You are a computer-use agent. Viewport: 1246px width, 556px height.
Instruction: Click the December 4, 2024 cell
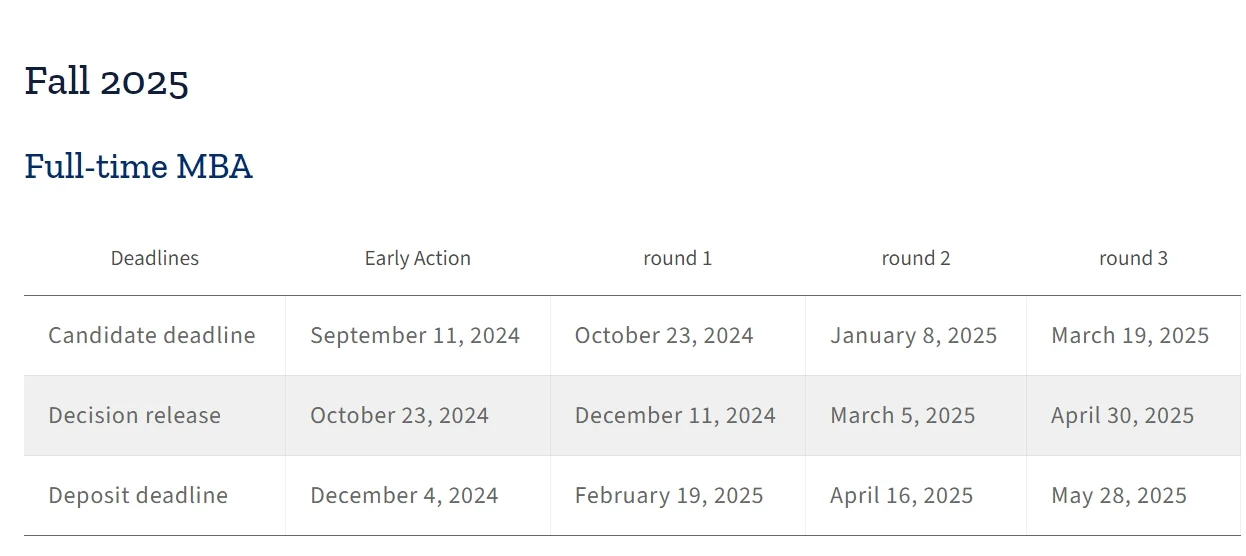tap(404, 495)
